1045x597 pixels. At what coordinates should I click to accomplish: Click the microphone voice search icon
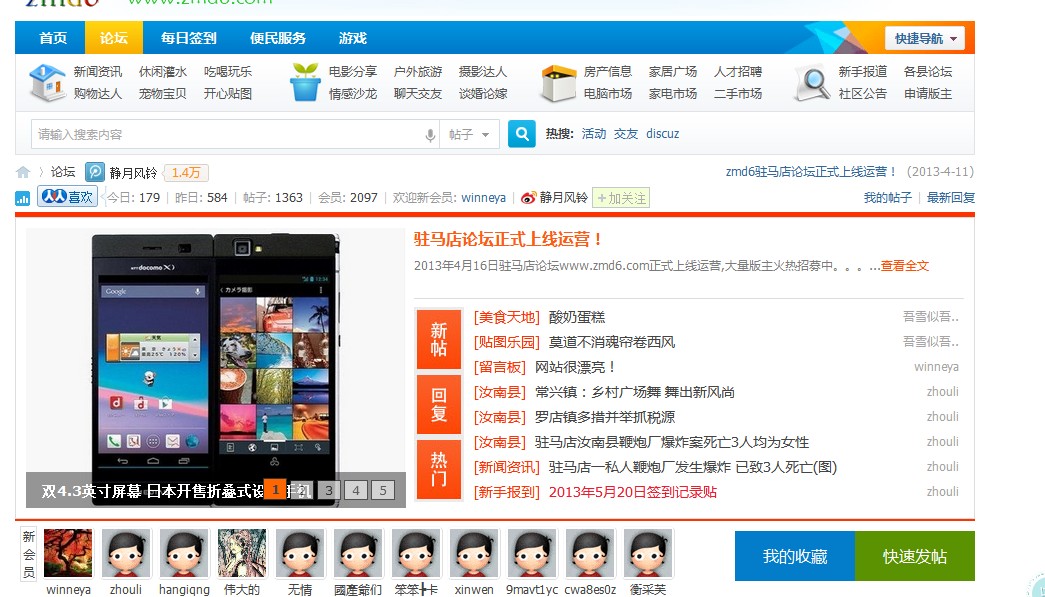pyautogui.click(x=431, y=135)
